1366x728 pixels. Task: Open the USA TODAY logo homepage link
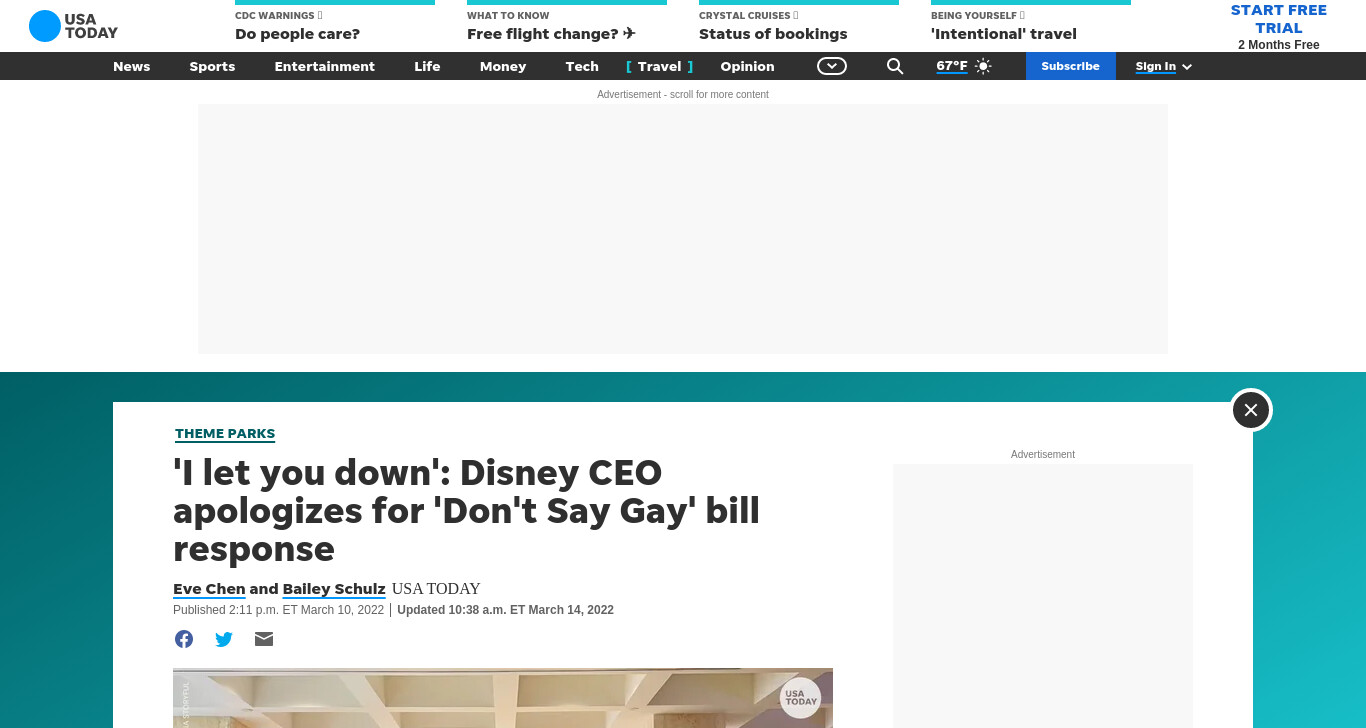tap(73, 26)
